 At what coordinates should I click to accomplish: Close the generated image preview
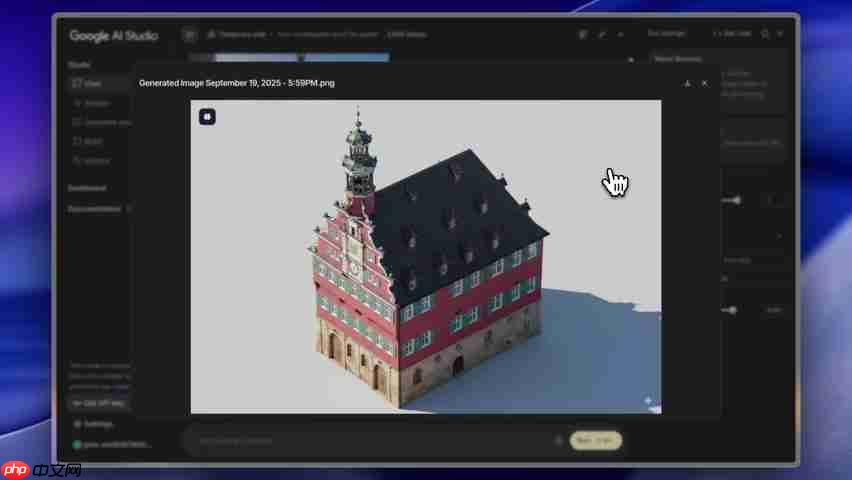(705, 83)
